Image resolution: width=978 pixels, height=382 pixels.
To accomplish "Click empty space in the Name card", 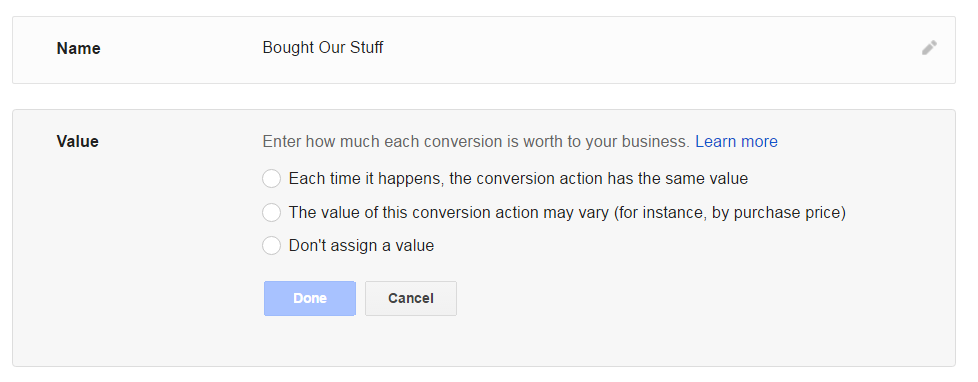I will (624, 50).
